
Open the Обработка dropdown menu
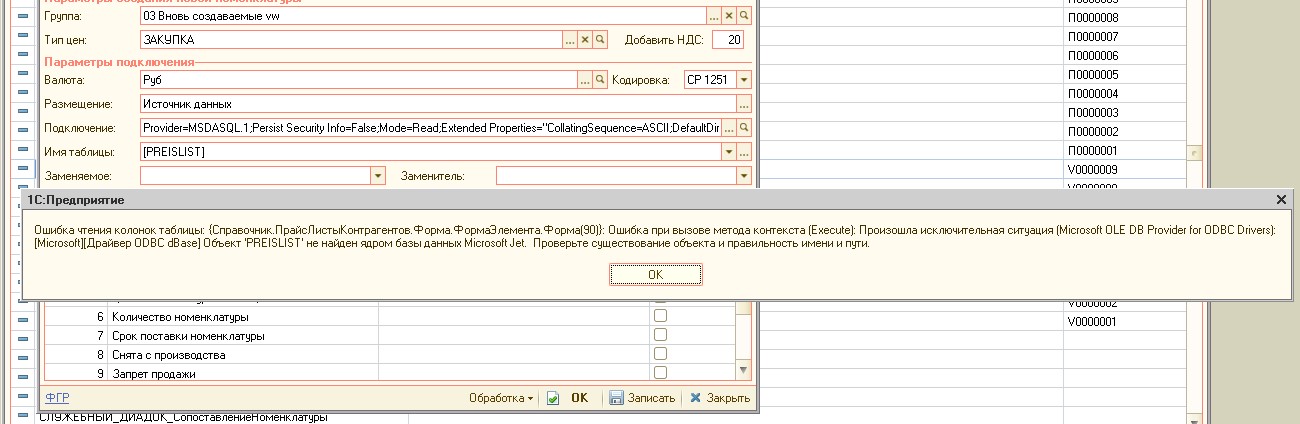501,398
